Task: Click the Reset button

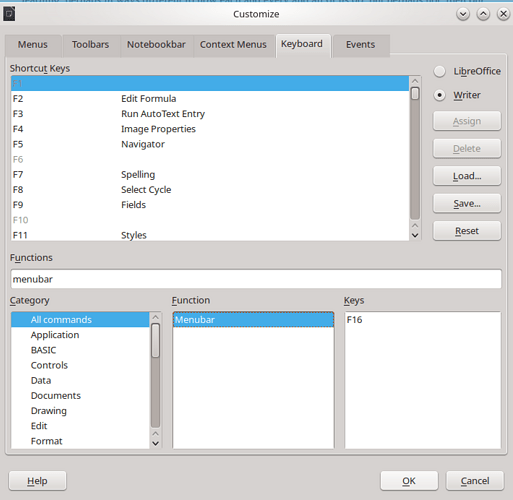Action: 467,231
